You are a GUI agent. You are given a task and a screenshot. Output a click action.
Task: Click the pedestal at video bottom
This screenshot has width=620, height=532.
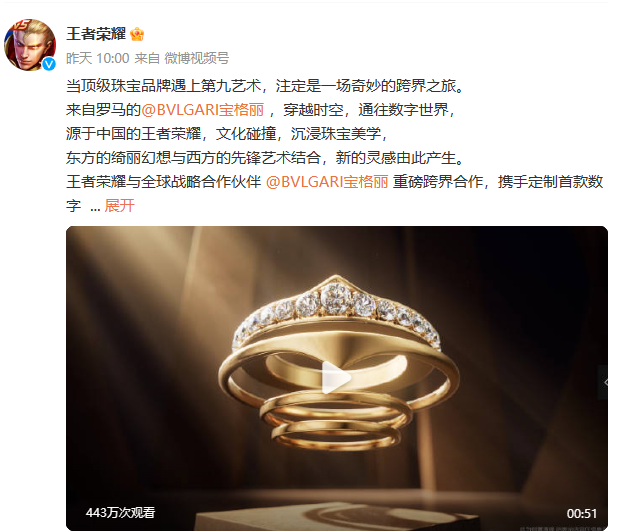(336, 516)
